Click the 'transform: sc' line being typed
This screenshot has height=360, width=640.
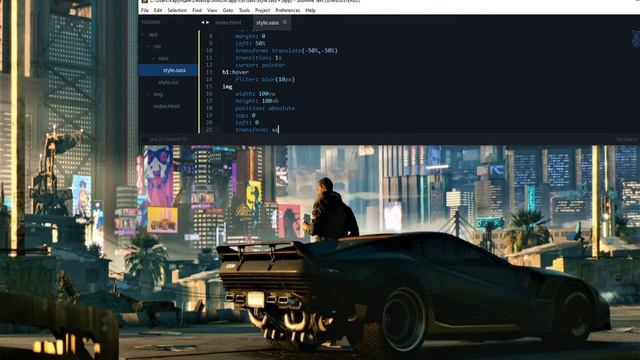coord(257,130)
